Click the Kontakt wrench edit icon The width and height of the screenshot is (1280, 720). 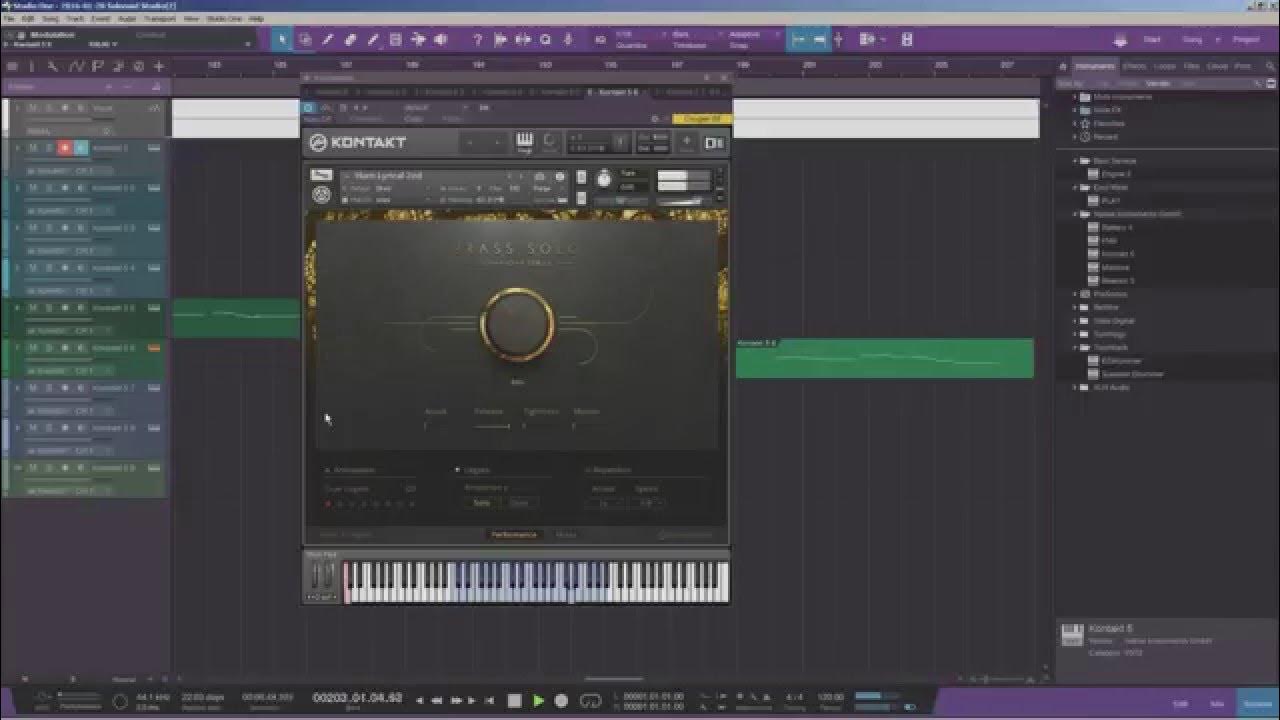point(319,176)
